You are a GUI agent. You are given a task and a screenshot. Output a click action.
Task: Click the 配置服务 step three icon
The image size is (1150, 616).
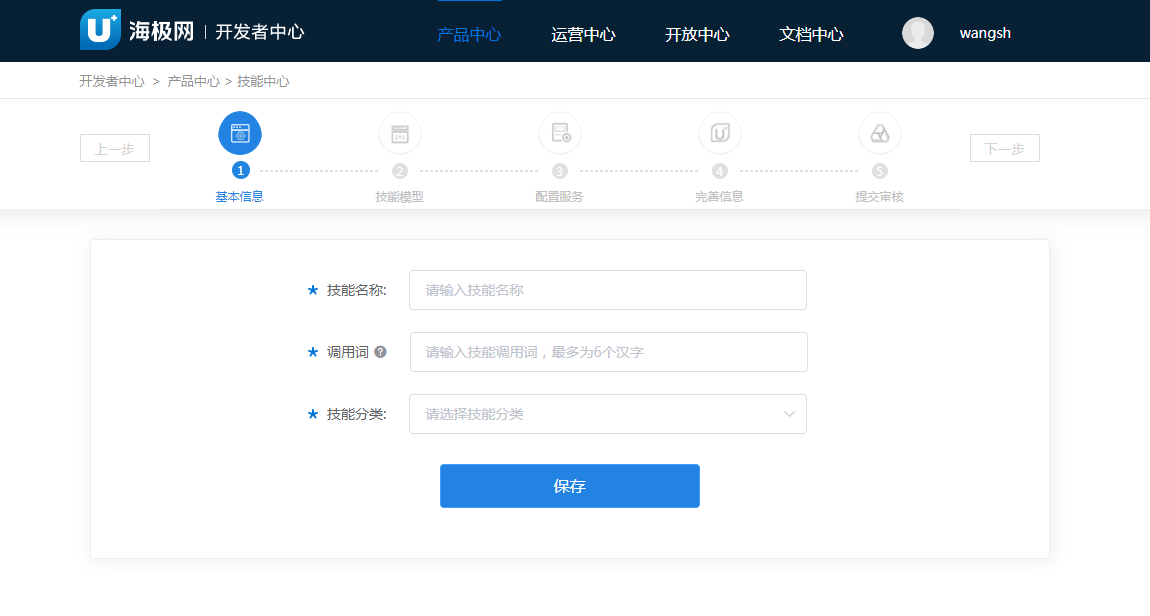tap(560, 133)
